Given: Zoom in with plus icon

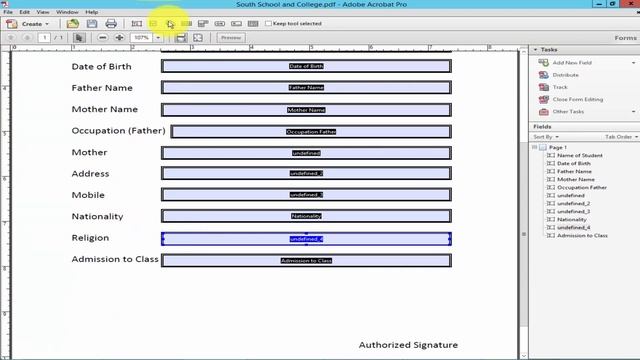Looking at the screenshot, I should pos(119,38).
